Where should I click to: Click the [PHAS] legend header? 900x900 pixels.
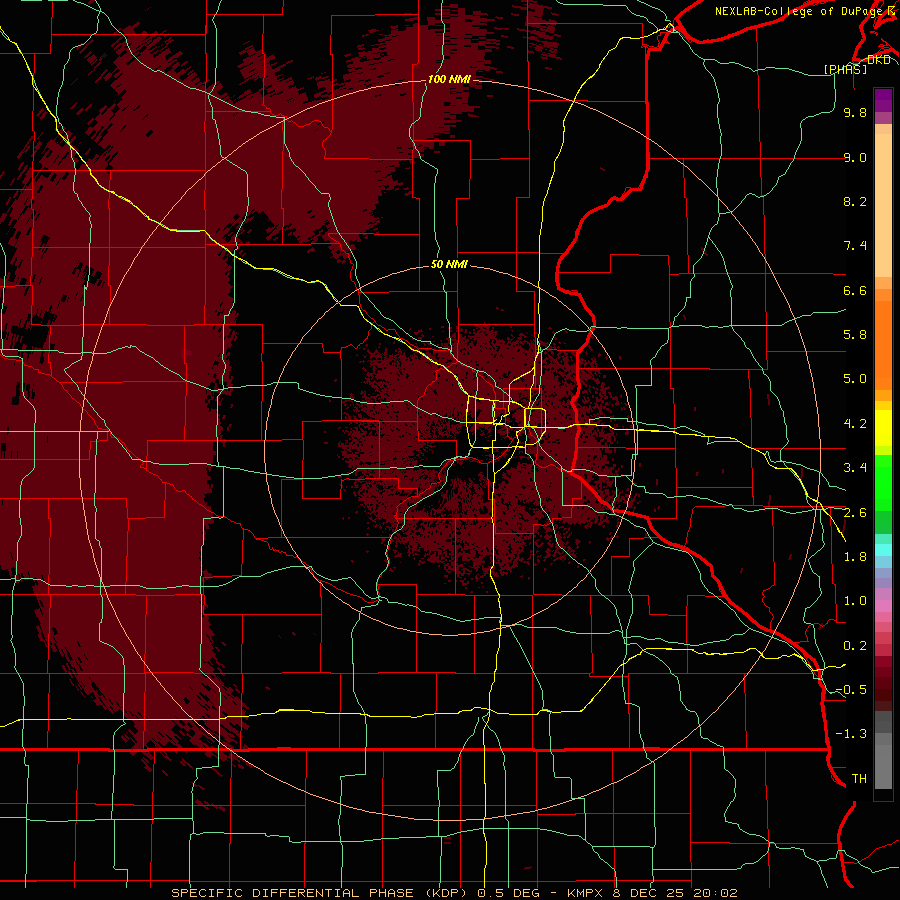point(845,69)
